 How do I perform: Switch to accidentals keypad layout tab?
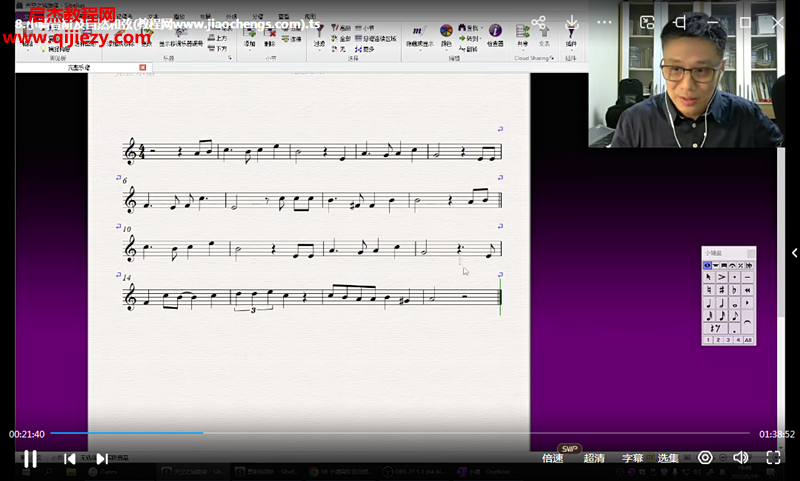coord(749,265)
